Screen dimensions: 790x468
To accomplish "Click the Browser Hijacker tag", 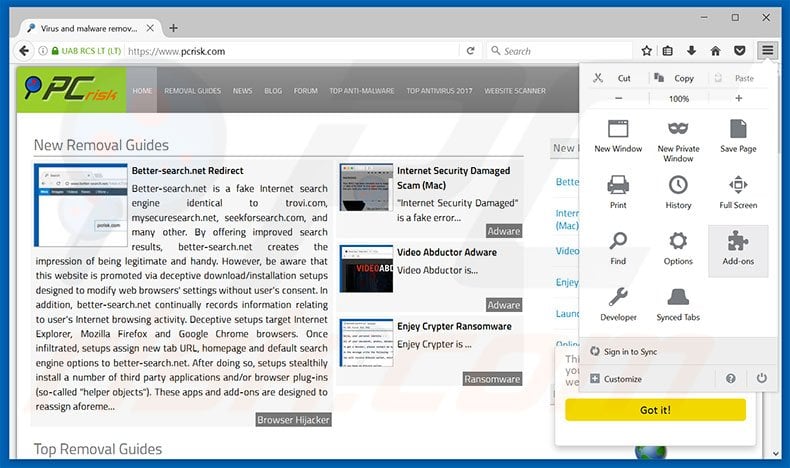I will coord(293,420).
